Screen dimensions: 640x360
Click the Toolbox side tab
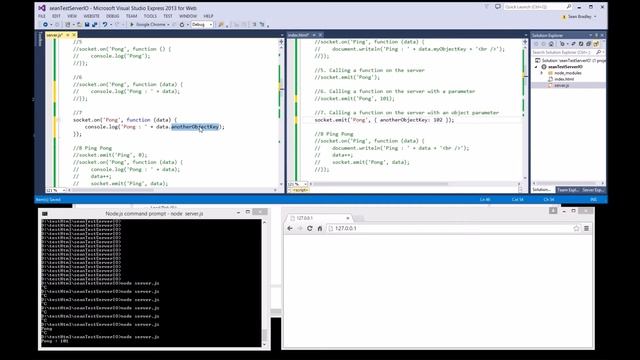[x=40, y=40]
